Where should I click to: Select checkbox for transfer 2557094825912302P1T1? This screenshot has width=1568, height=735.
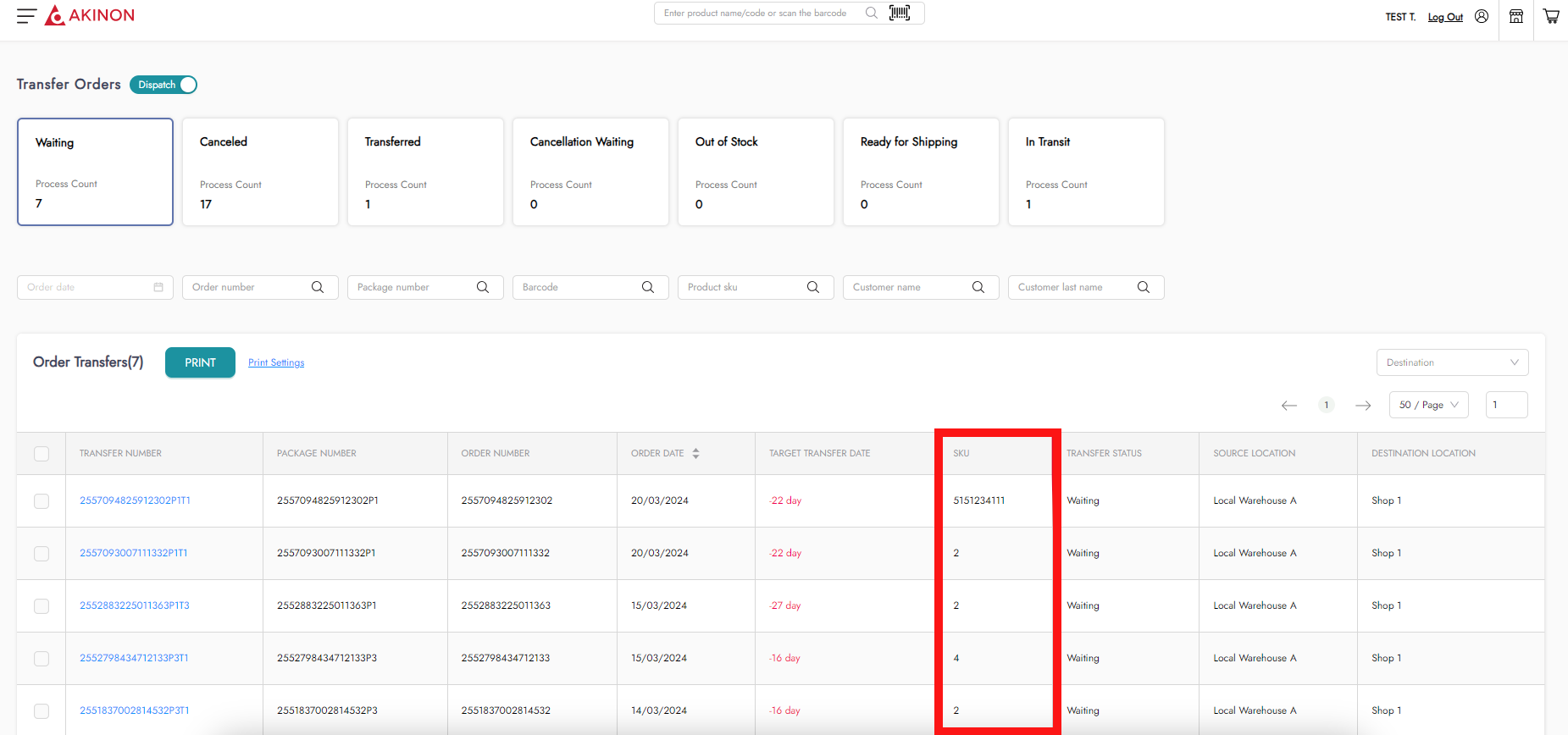pos(42,501)
